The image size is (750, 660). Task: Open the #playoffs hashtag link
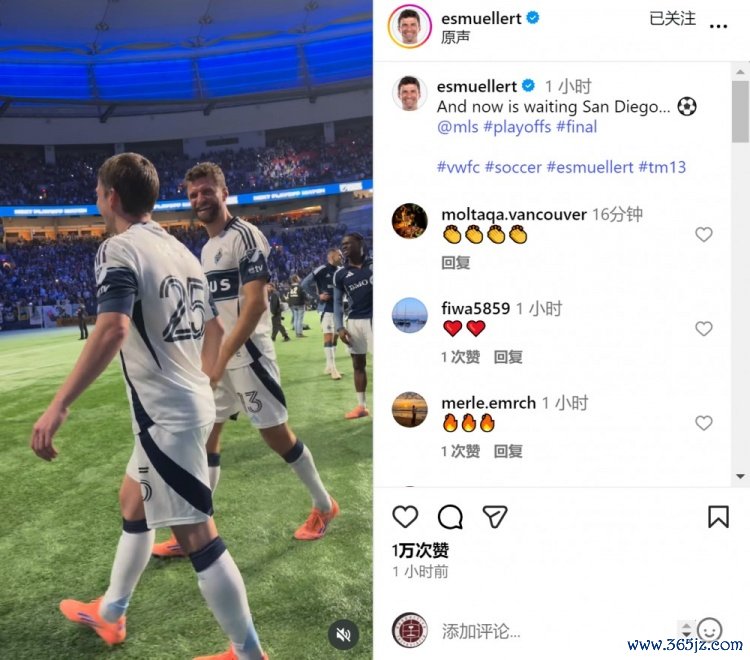[x=517, y=127]
